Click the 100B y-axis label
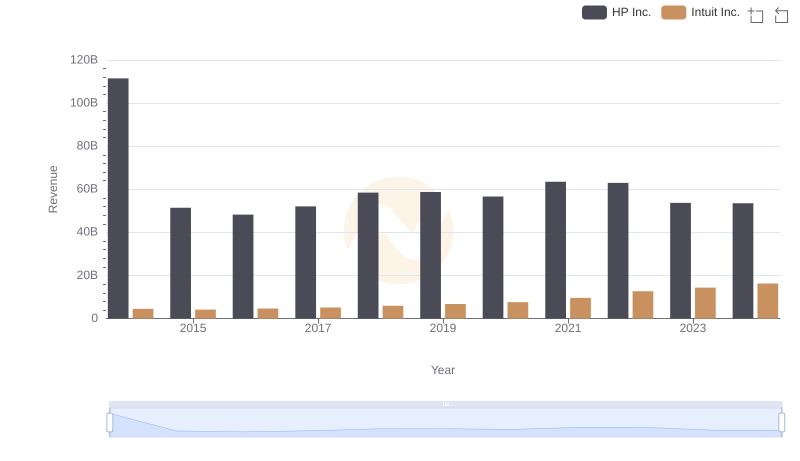The width and height of the screenshot is (800, 461). pos(84,103)
